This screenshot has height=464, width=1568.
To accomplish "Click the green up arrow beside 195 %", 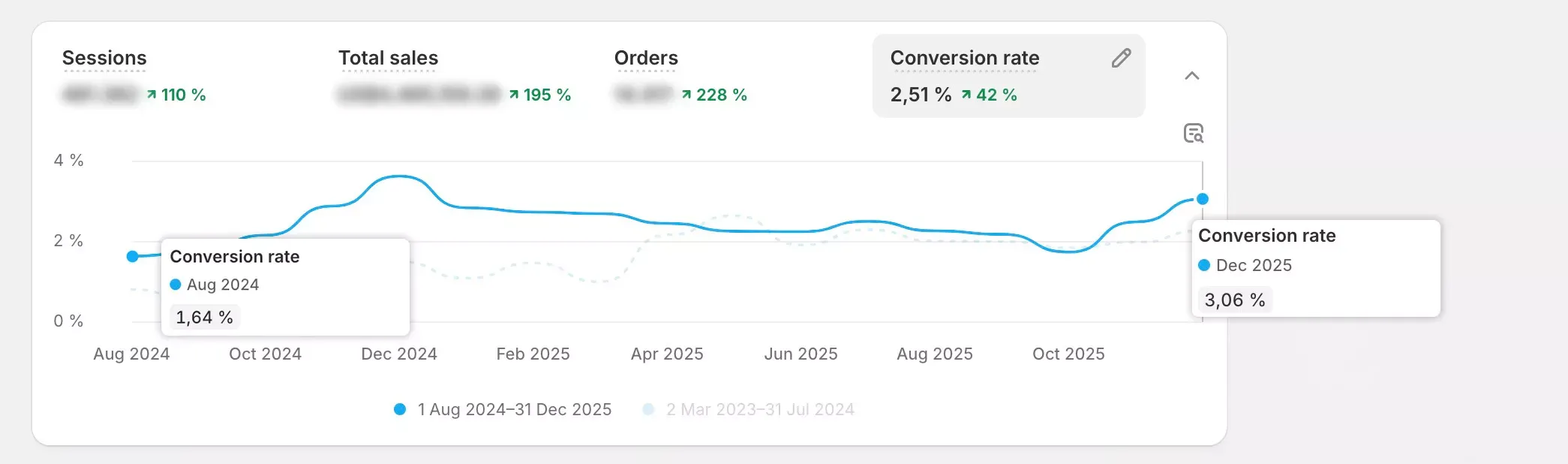I will [x=514, y=95].
